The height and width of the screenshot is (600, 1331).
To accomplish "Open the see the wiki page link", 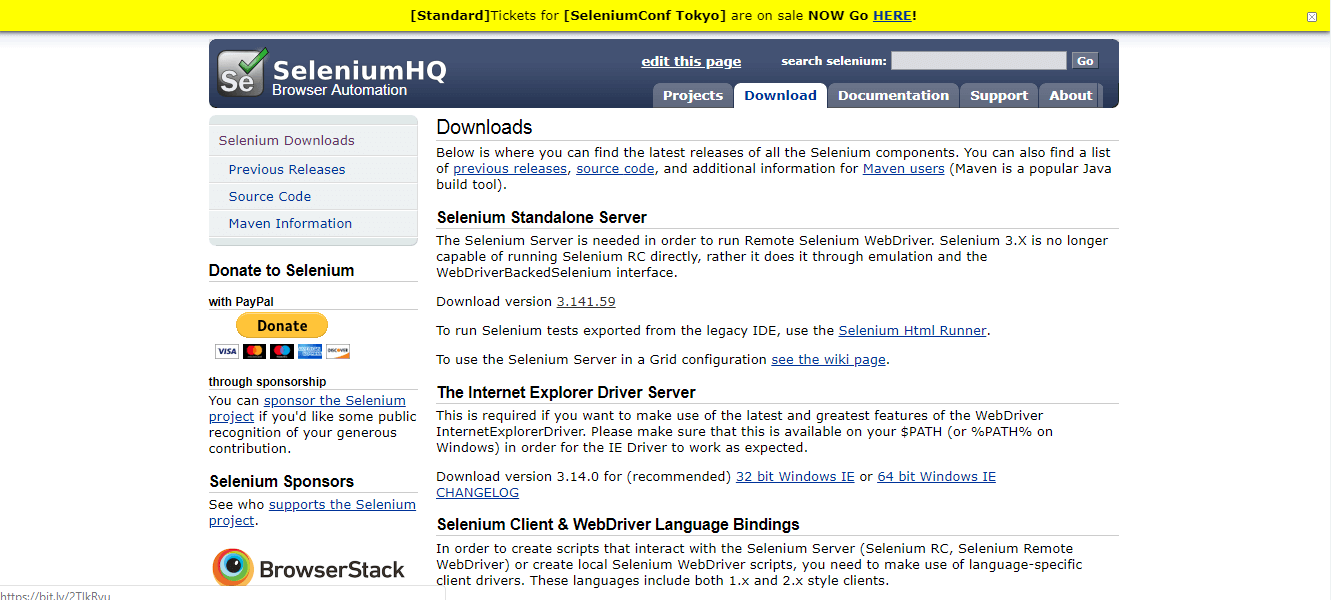I will tap(828, 359).
